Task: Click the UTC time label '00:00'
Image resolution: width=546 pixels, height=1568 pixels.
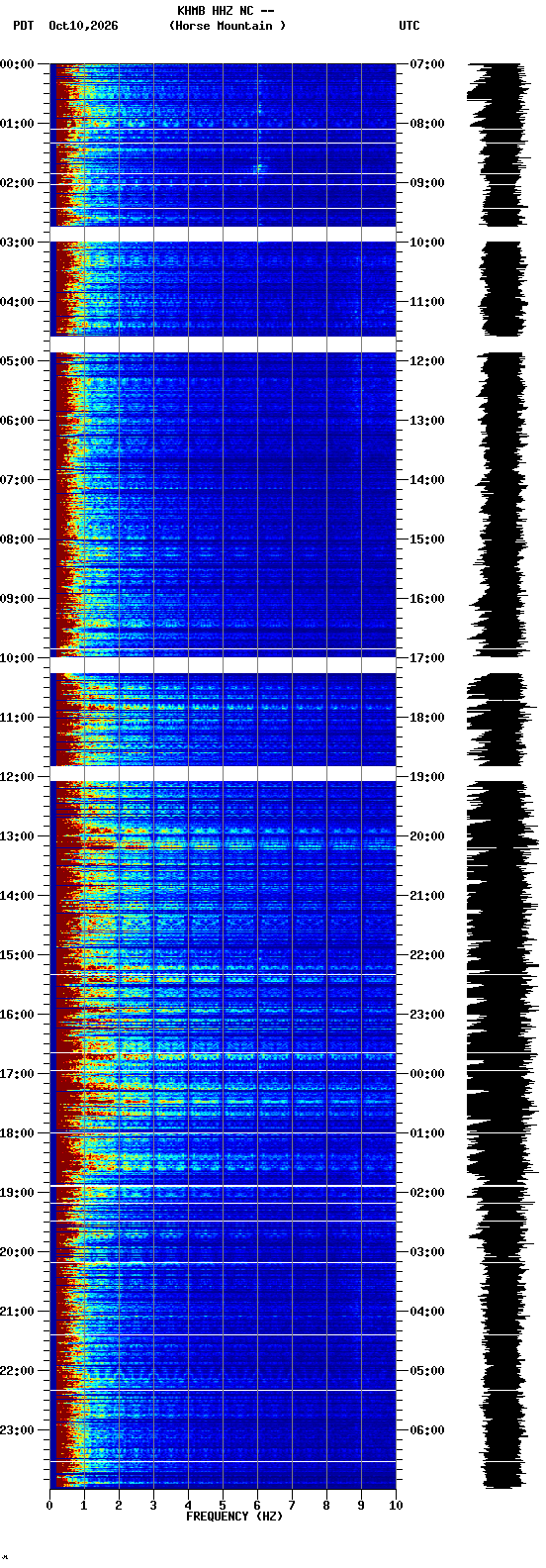Action: [427, 1074]
